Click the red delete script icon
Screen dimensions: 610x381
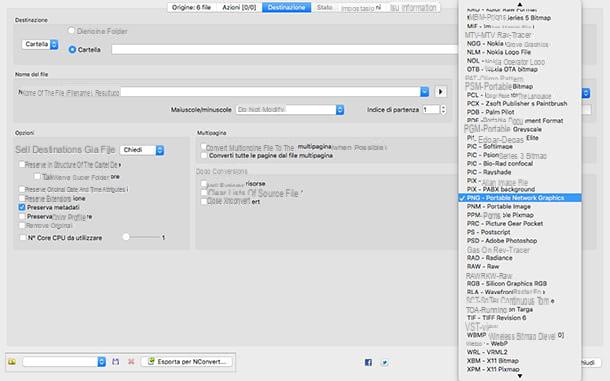(x=131, y=362)
